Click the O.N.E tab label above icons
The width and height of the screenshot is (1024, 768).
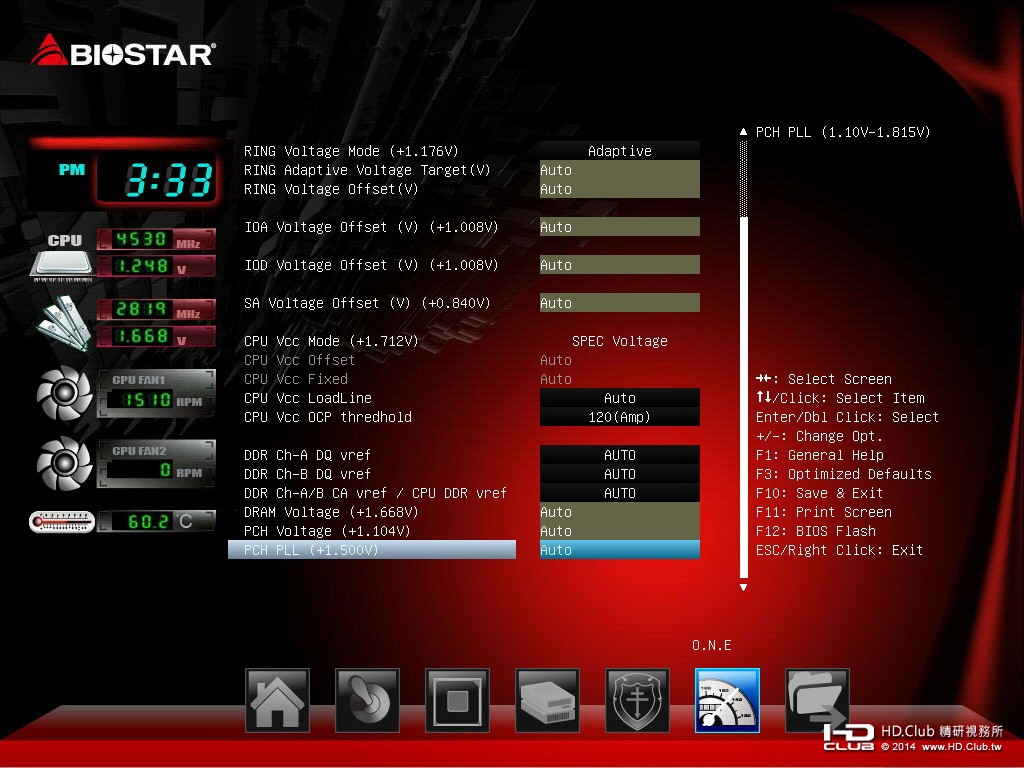tap(711, 645)
